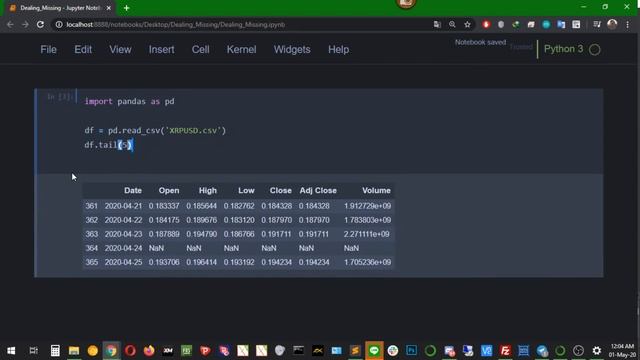Open Sublime Text from the taskbar
640x360 pixels.
tap(355, 351)
